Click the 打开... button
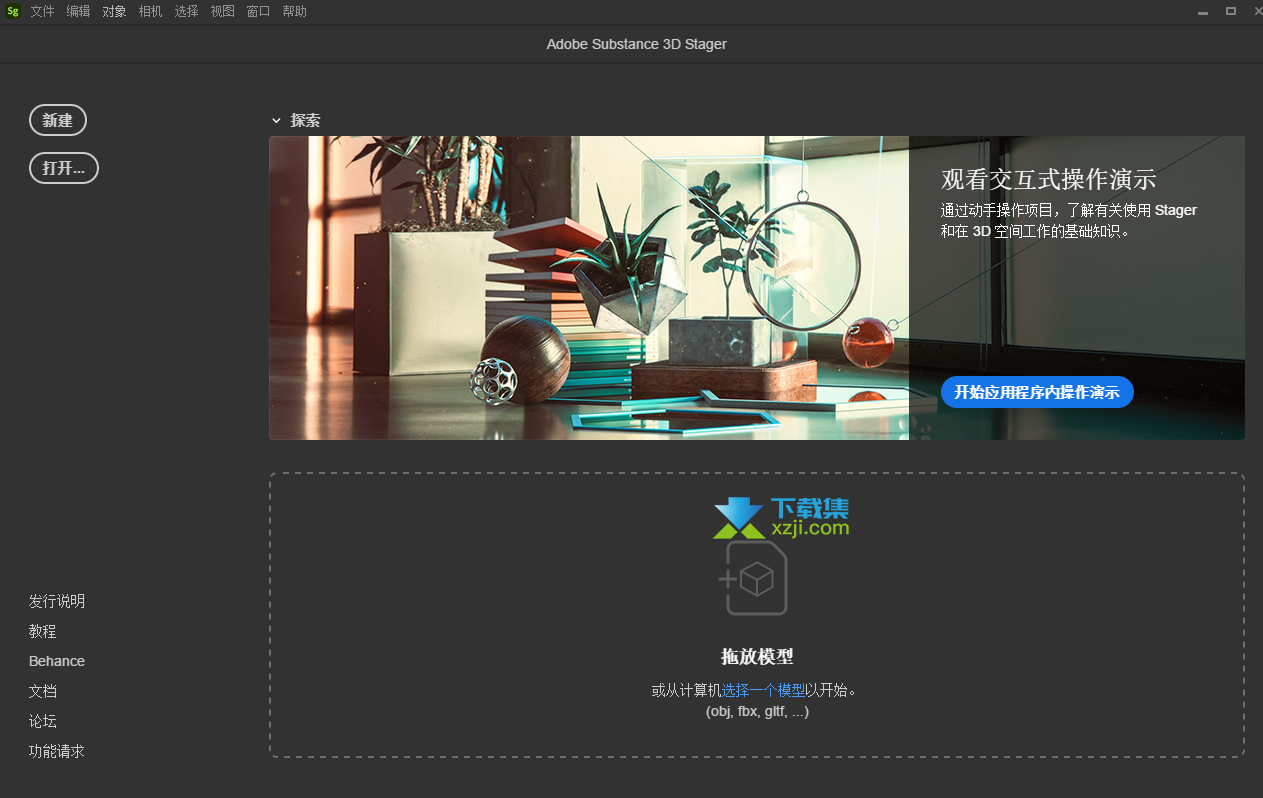The image size is (1263, 798). pos(64,168)
